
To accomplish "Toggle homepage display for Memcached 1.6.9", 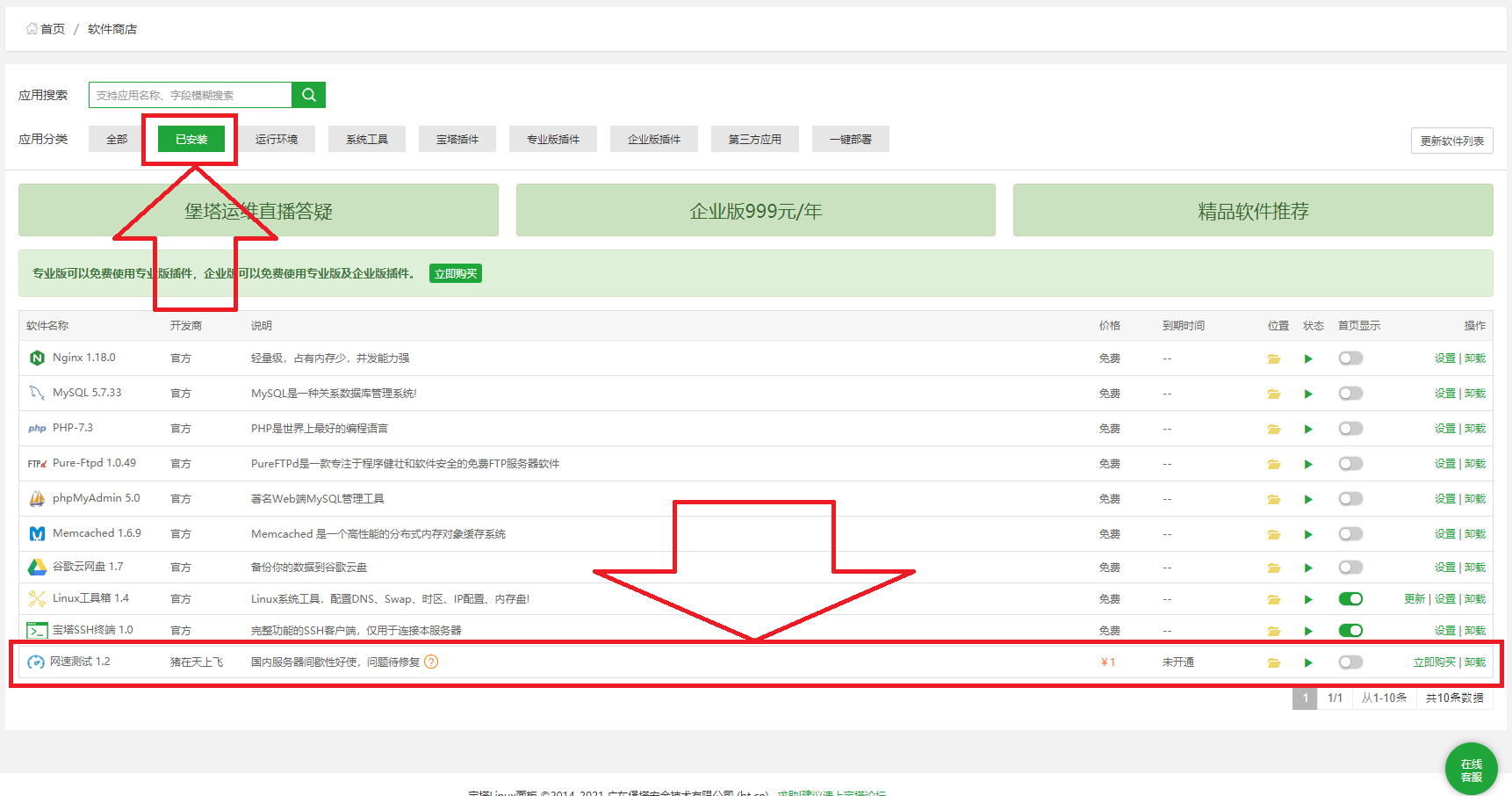I will [x=1350, y=533].
